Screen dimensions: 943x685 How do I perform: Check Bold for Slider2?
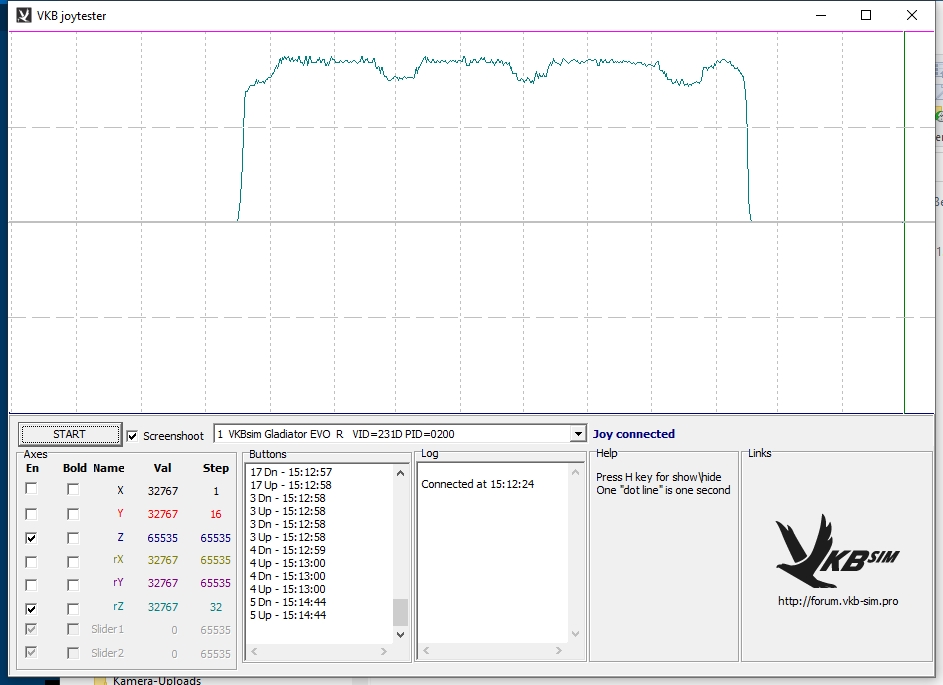click(73, 652)
